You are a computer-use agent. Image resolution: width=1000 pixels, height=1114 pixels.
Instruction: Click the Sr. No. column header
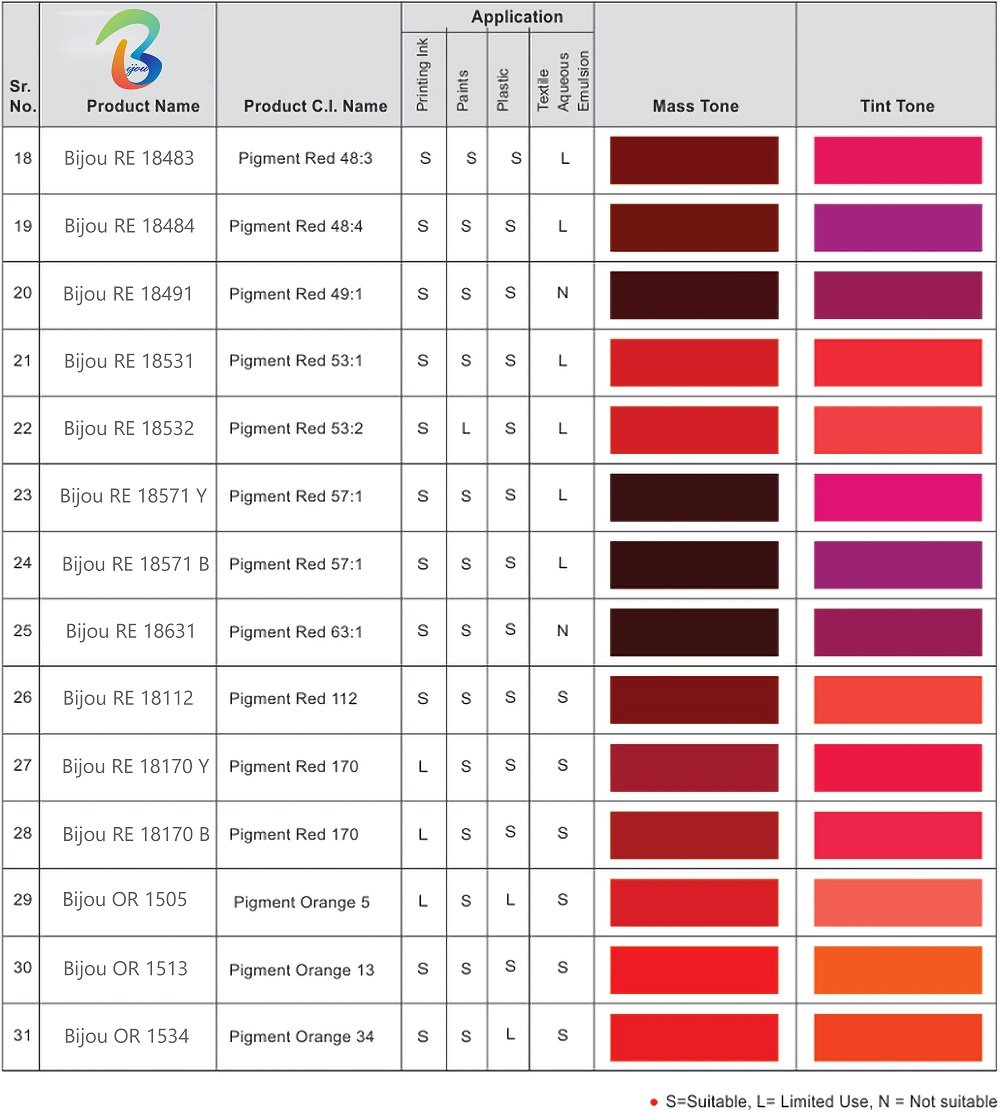coord(22,96)
